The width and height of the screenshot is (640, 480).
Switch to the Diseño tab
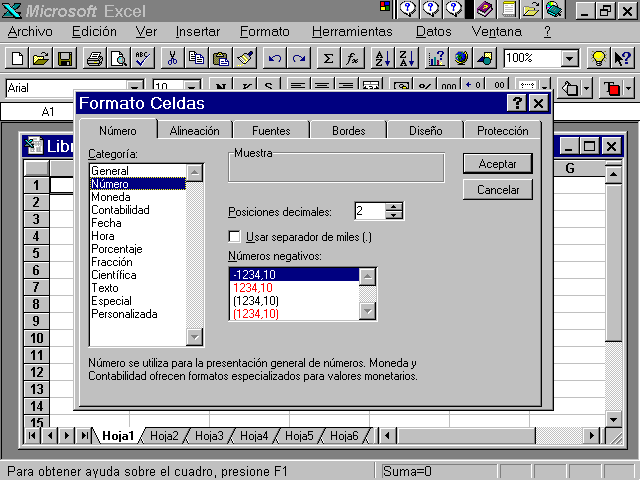pos(426,131)
